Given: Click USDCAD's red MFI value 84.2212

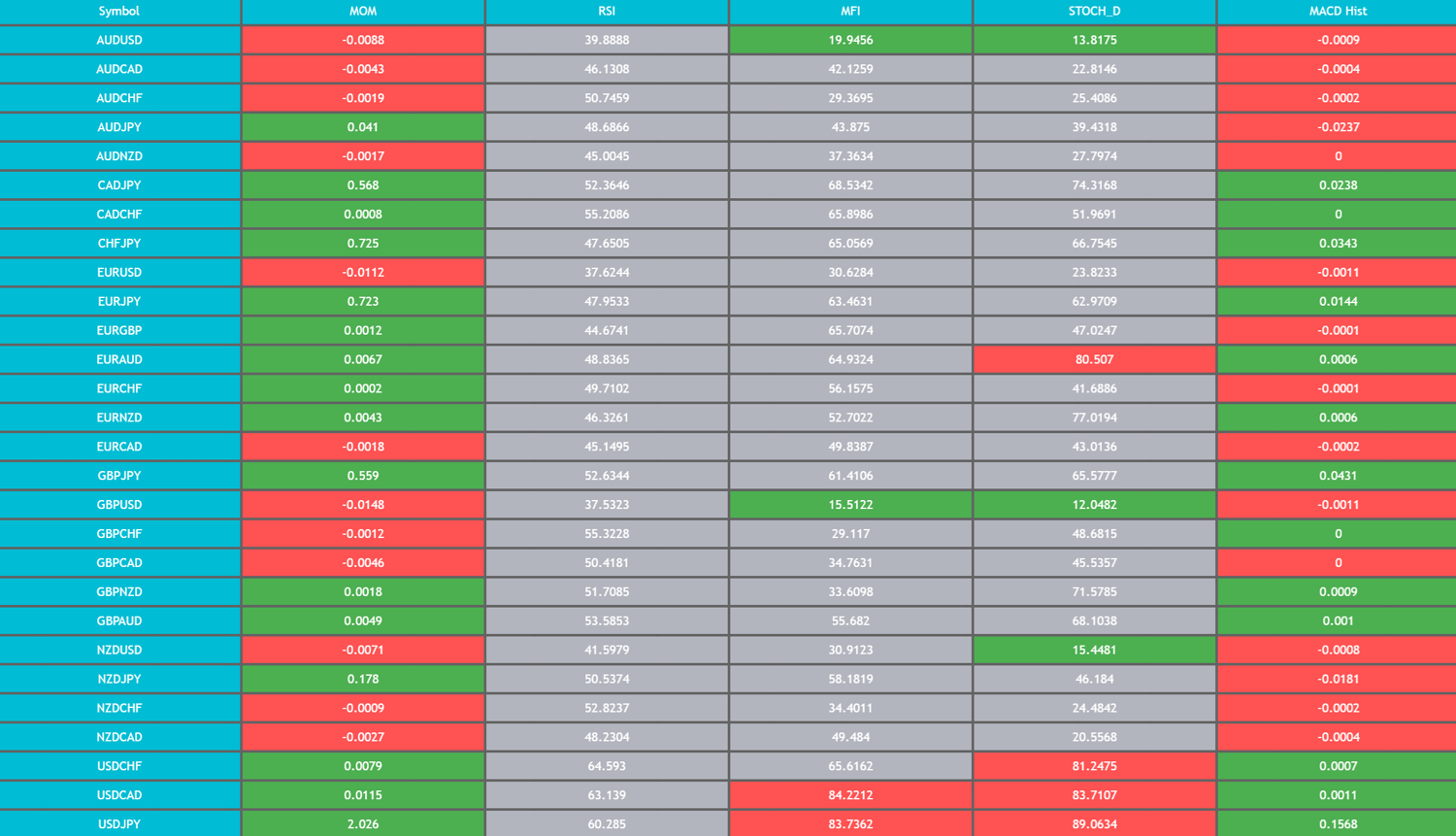Looking at the screenshot, I should point(850,795).
